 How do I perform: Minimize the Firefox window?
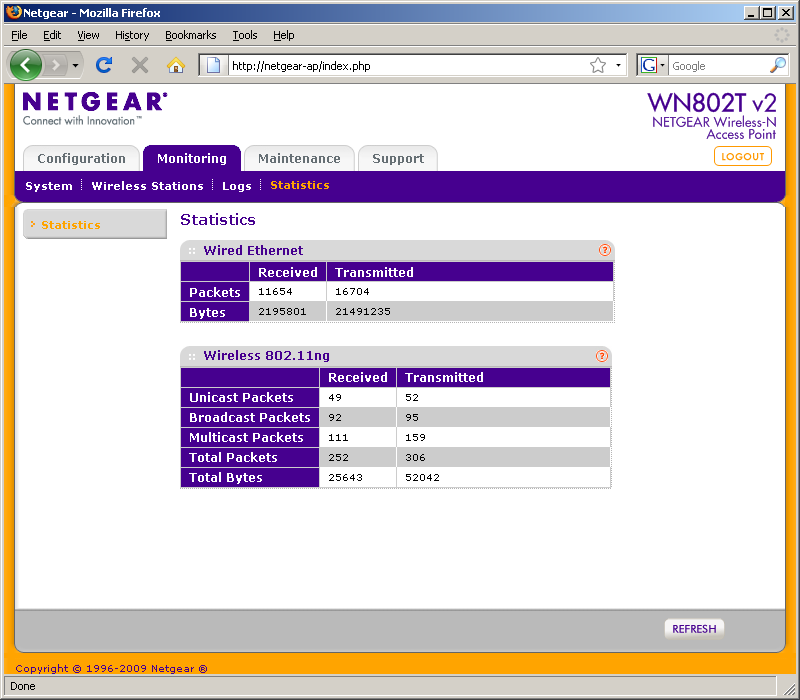750,13
